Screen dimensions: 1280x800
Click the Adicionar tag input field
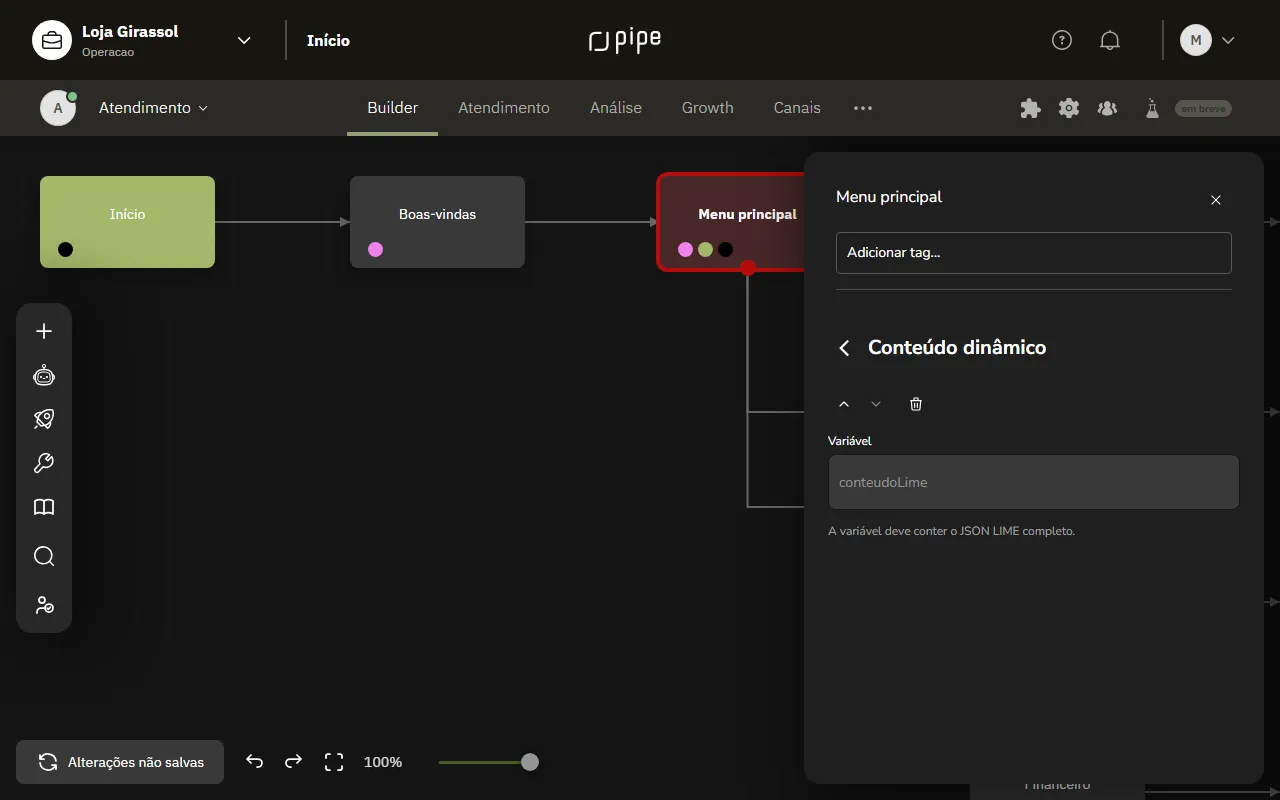pos(1034,253)
